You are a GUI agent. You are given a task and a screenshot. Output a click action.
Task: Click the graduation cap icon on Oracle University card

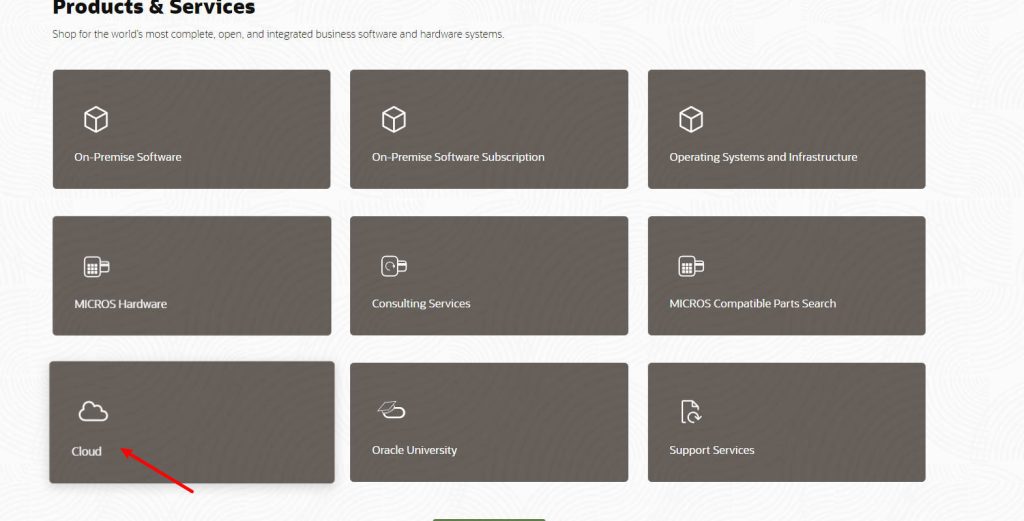coord(392,410)
